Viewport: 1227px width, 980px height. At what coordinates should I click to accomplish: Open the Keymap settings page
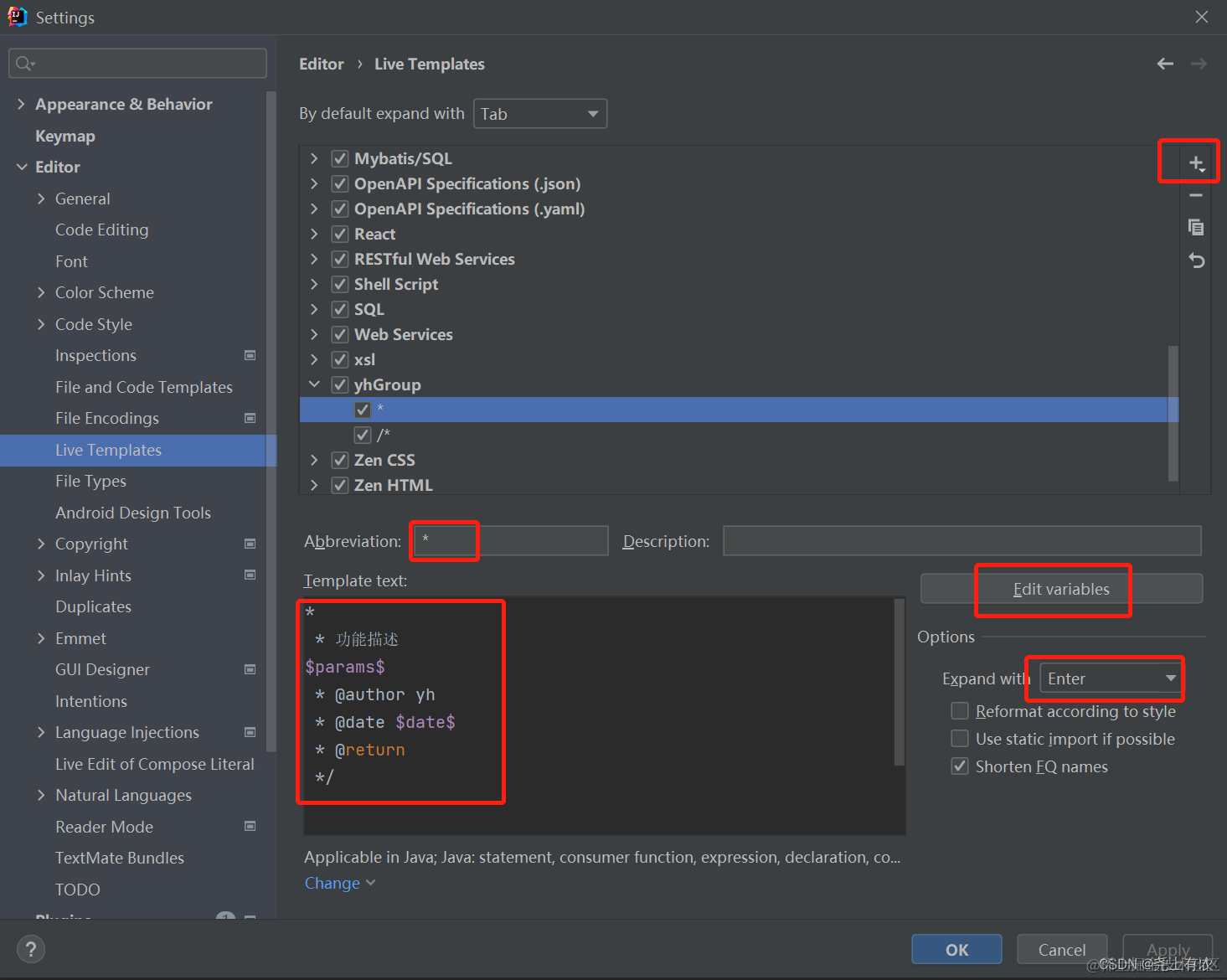click(65, 136)
